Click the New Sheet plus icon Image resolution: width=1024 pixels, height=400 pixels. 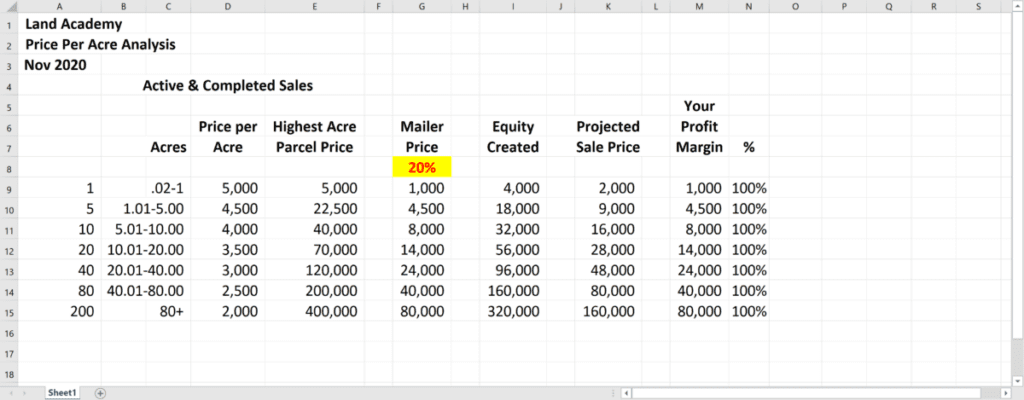click(x=100, y=393)
